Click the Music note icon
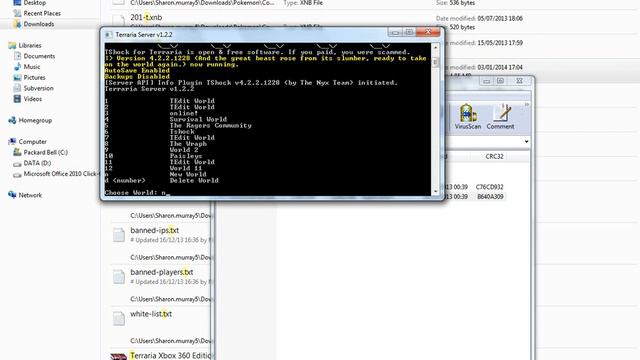The image size is (640, 360). tap(17, 67)
